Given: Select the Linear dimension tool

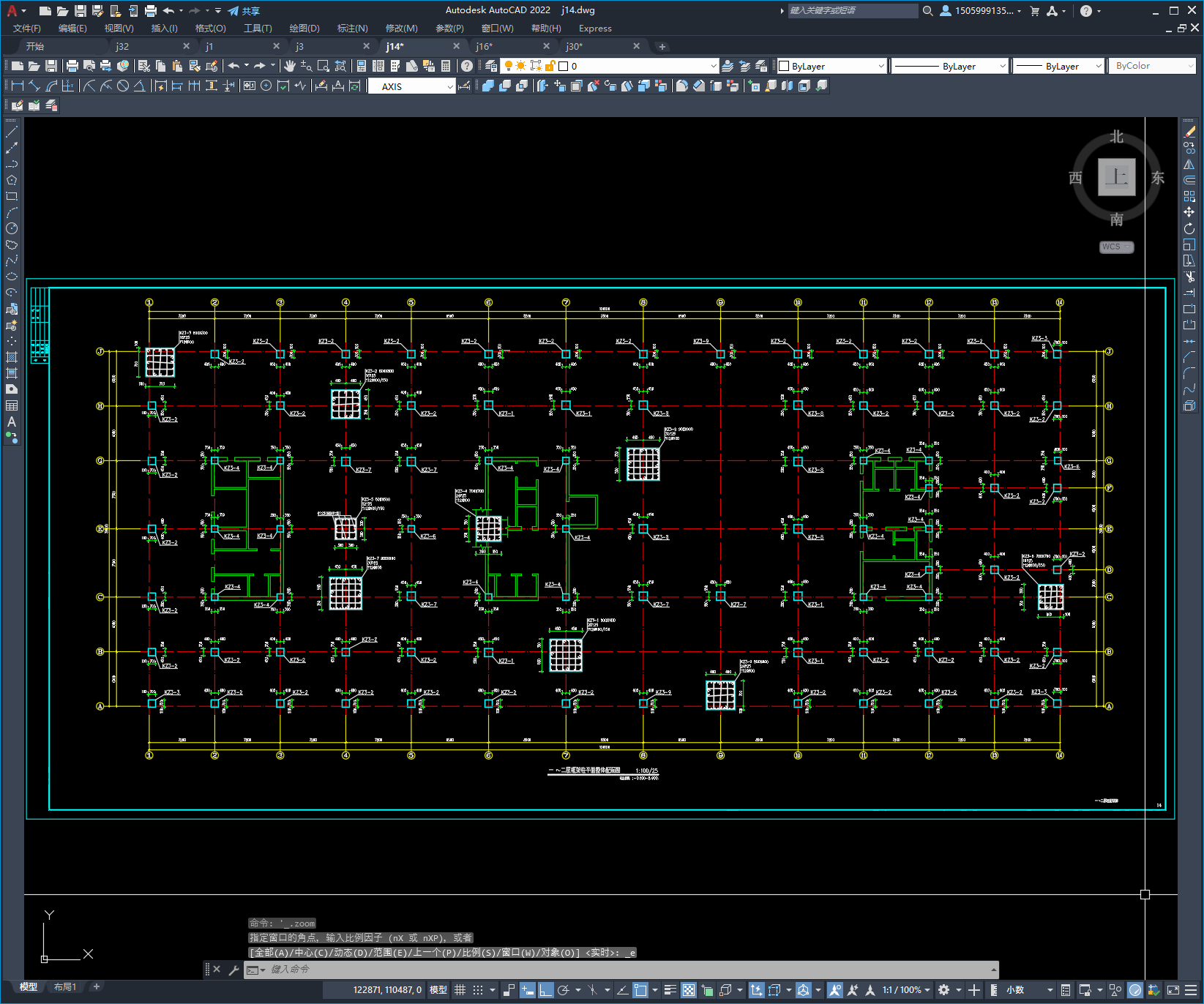Looking at the screenshot, I should click(18, 86).
